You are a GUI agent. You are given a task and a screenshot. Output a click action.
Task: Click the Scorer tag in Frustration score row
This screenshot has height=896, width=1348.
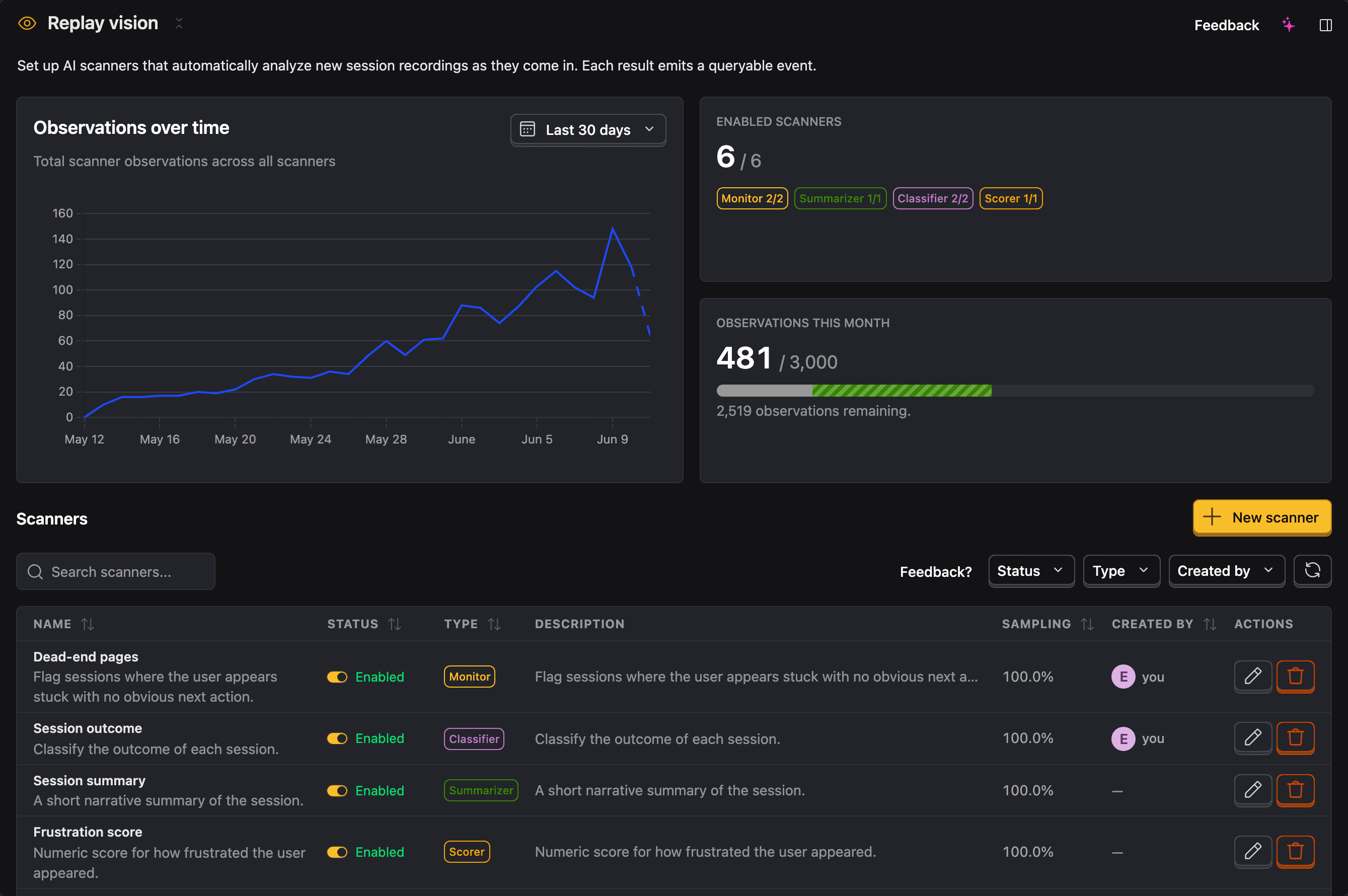point(466,852)
